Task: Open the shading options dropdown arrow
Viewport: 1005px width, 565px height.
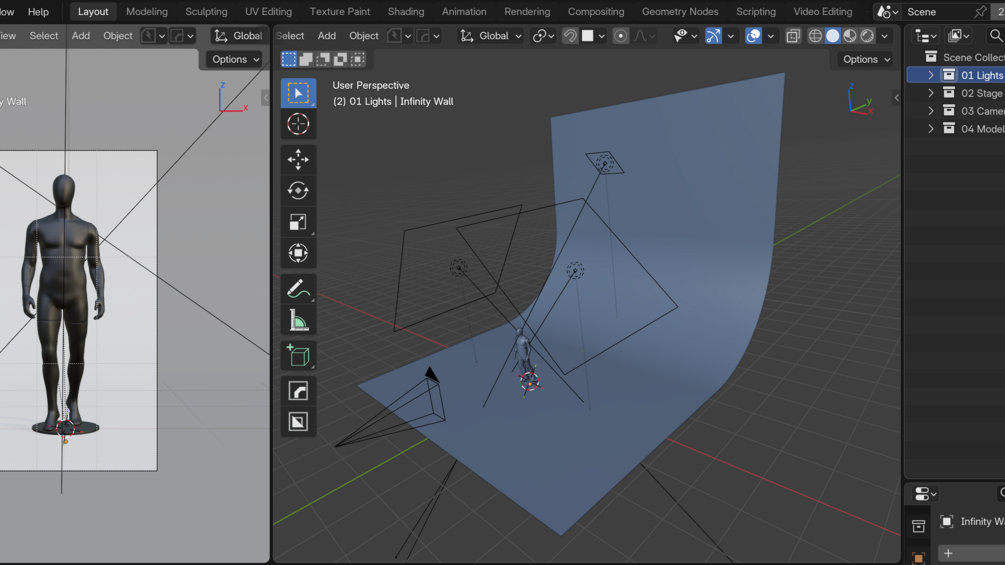Action: (885, 36)
